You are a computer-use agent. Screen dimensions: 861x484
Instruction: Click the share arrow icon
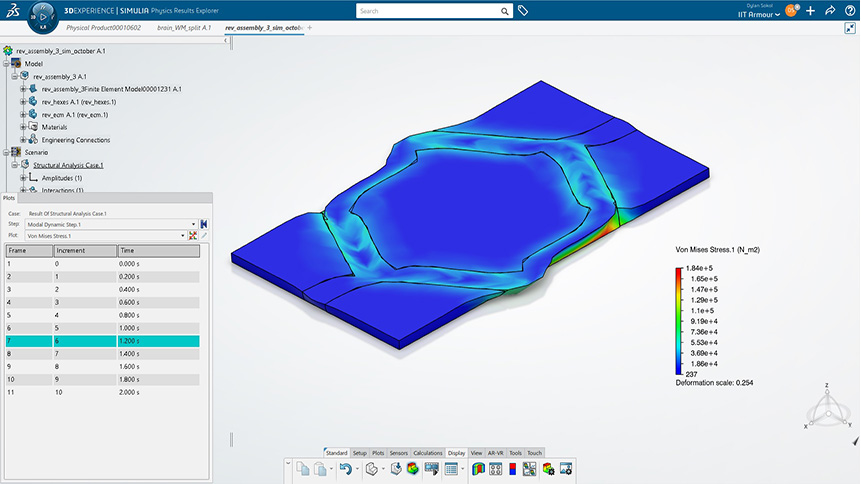(830, 11)
